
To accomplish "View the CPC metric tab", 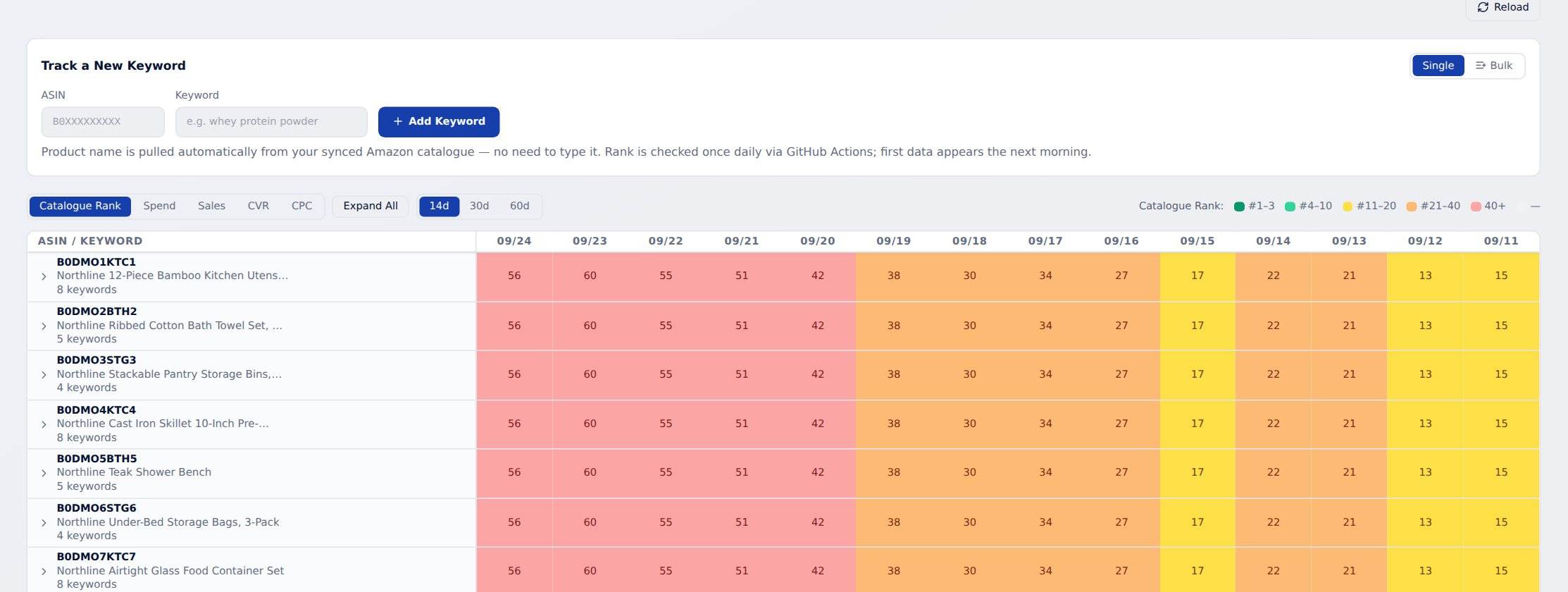I will pyautogui.click(x=302, y=206).
